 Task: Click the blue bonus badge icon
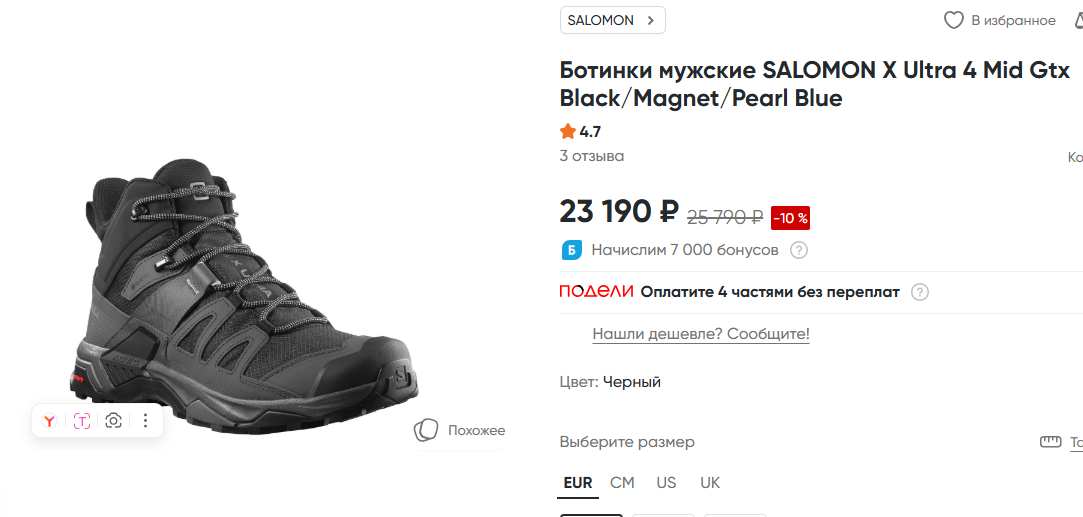tap(571, 250)
